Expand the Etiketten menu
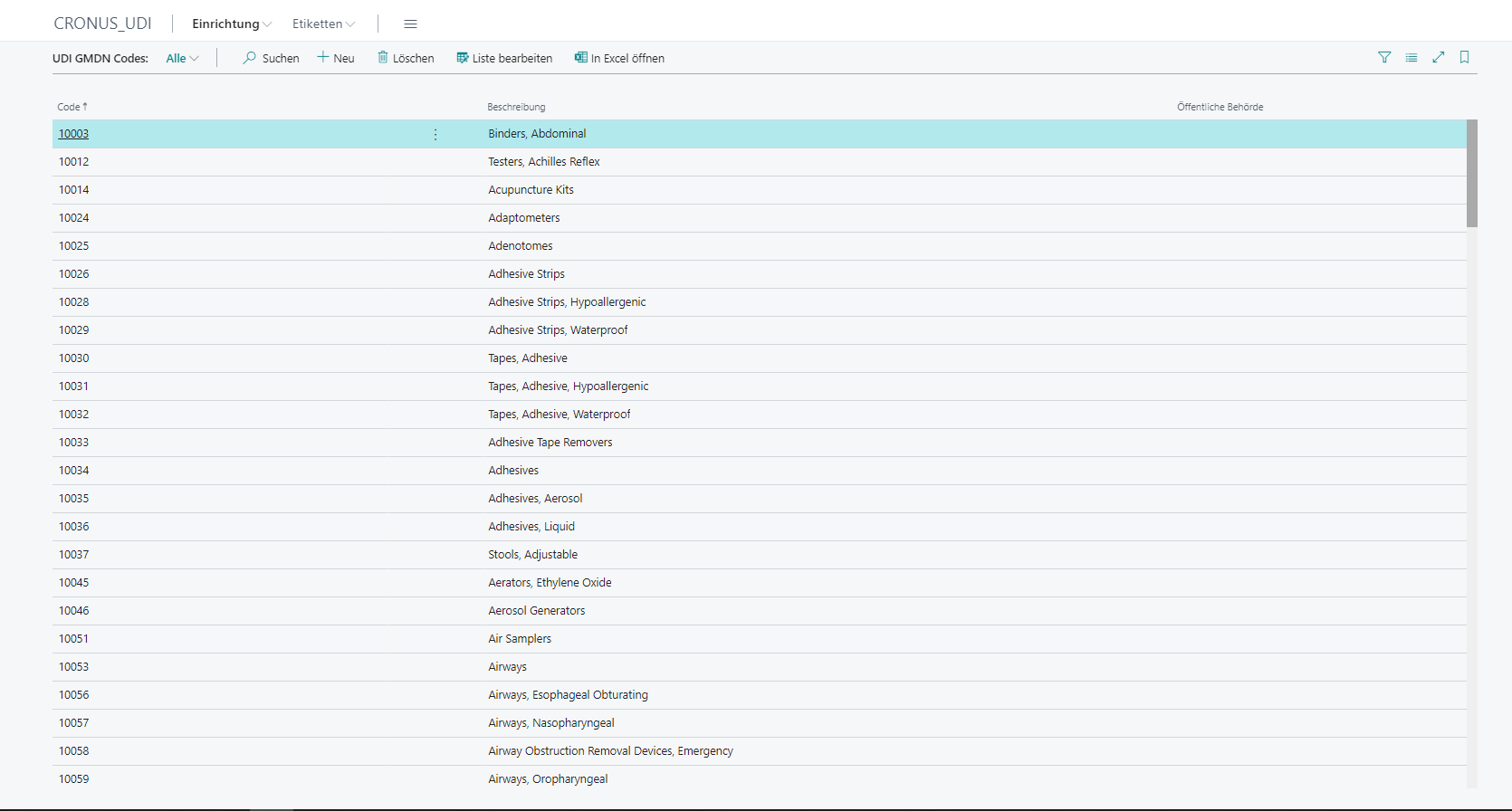 tap(323, 24)
